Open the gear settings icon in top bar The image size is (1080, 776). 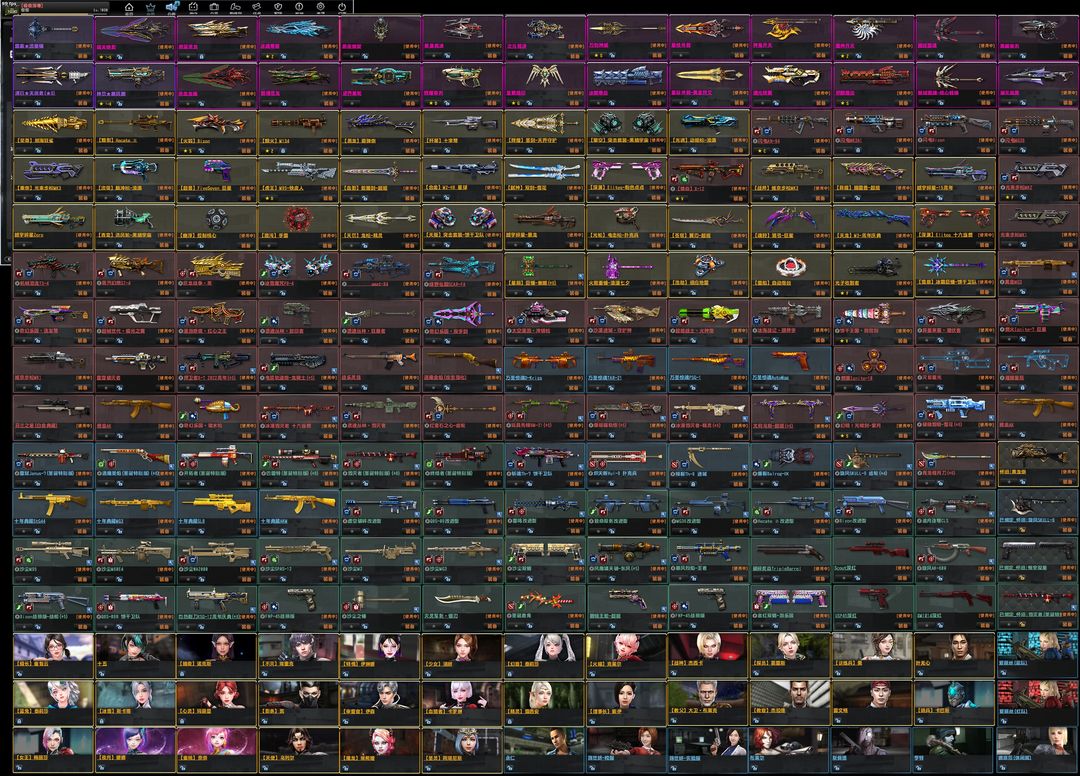[x=320, y=8]
